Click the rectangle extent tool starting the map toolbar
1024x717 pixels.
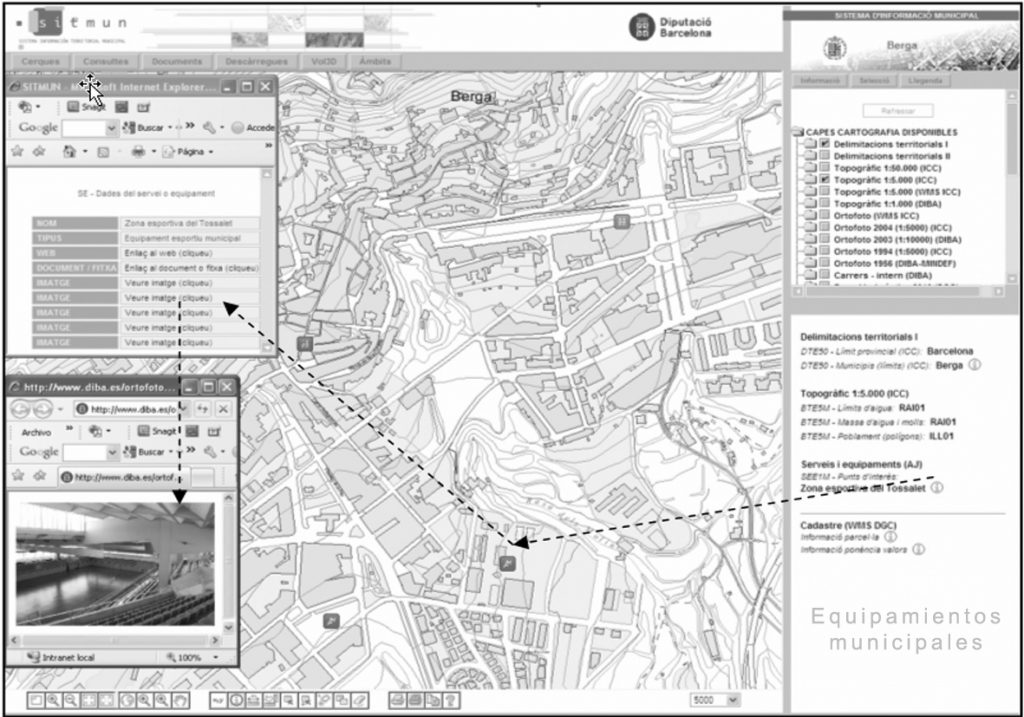click(x=36, y=701)
